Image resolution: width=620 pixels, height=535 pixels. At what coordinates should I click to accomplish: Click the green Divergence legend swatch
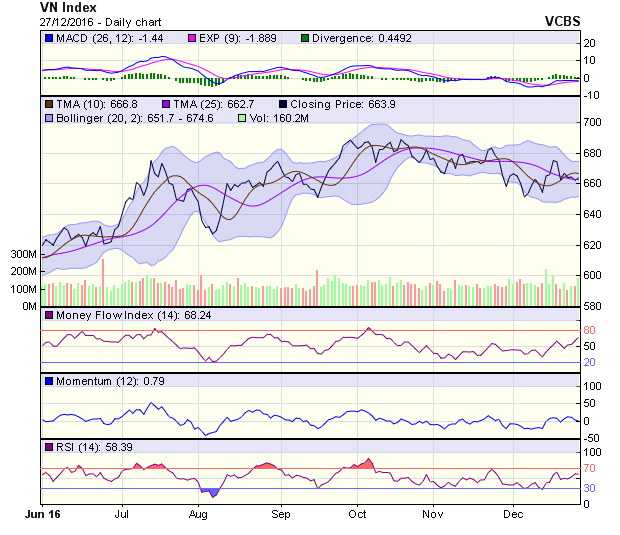305,39
